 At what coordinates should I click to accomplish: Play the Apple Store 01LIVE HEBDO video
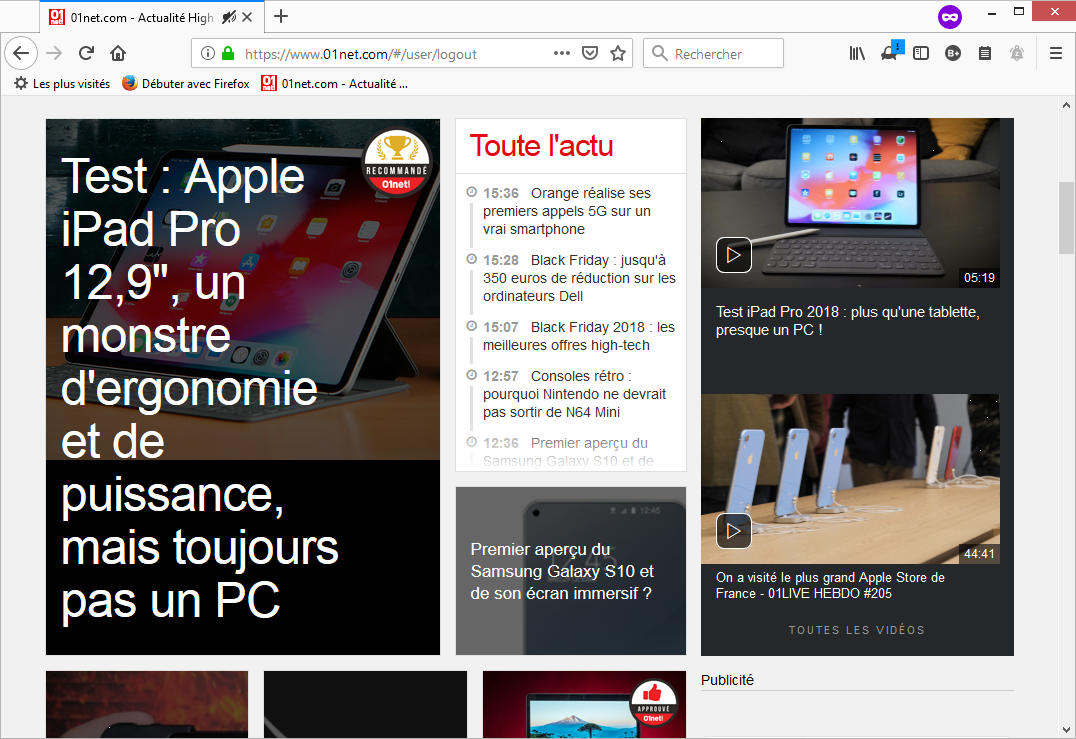734,531
